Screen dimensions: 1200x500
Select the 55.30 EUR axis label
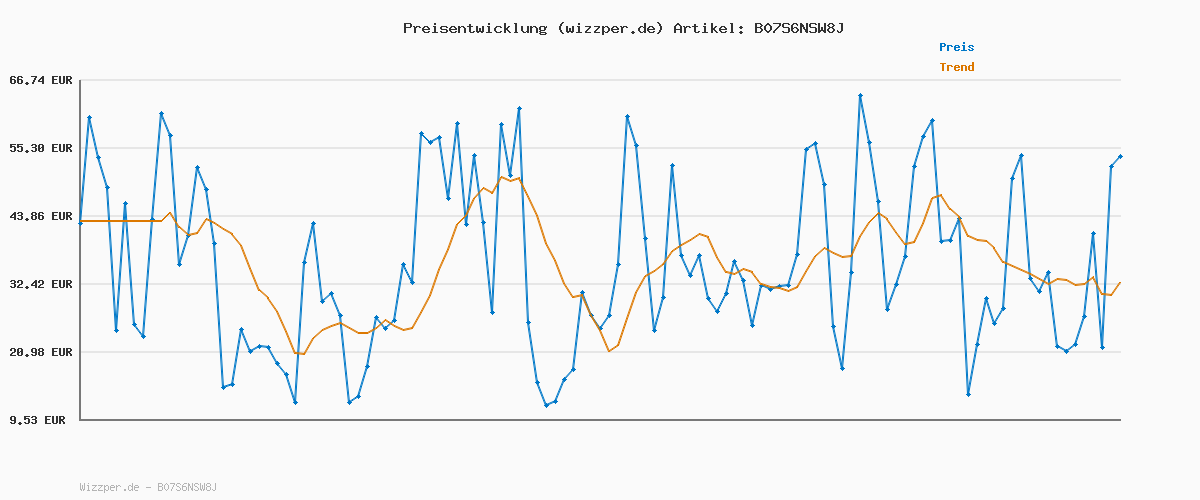click(41, 148)
